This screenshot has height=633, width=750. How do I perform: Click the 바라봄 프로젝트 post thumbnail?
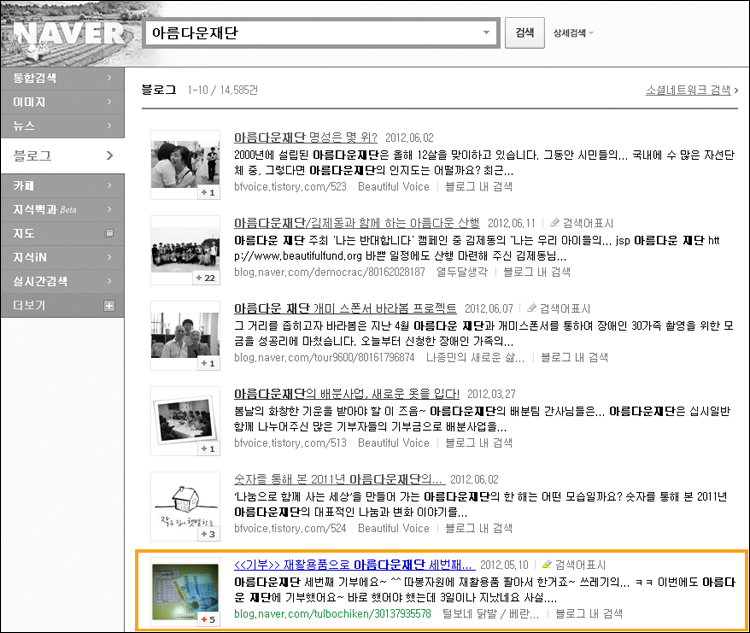pyautogui.click(x=185, y=335)
